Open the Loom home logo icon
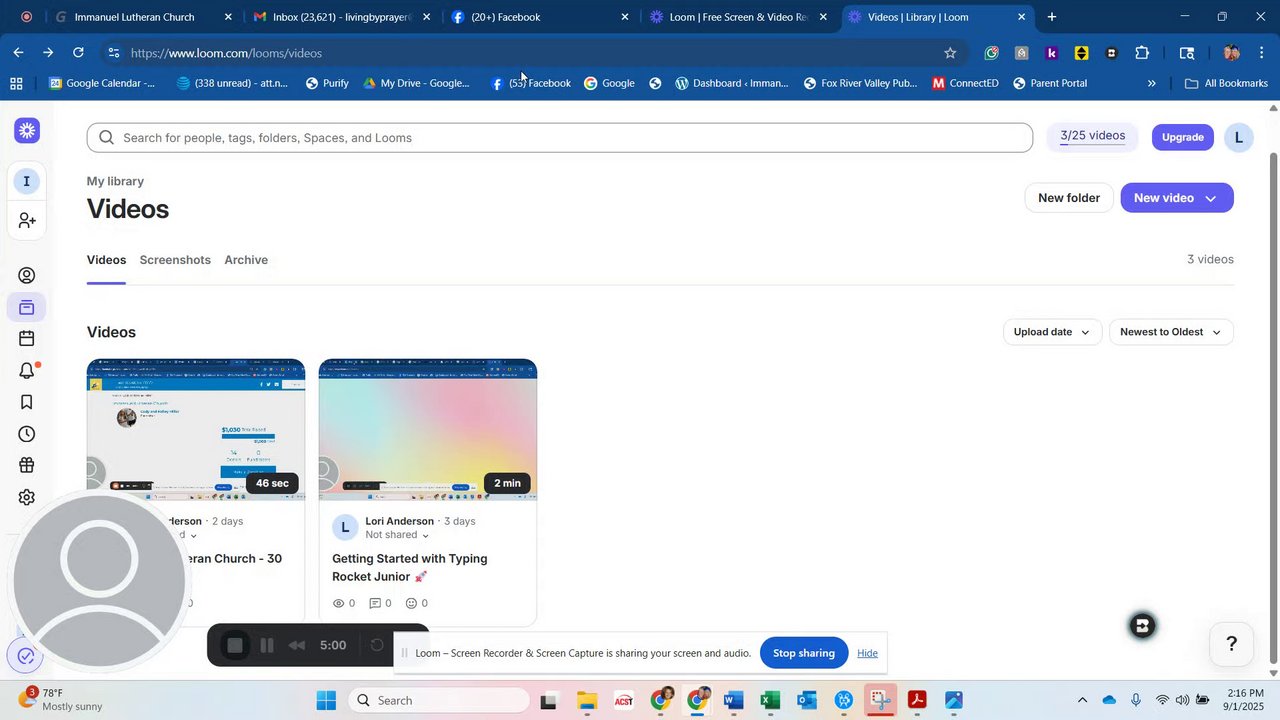Image resolution: width=1280 pixels, height=720 pixels. [x=27, y=130]
